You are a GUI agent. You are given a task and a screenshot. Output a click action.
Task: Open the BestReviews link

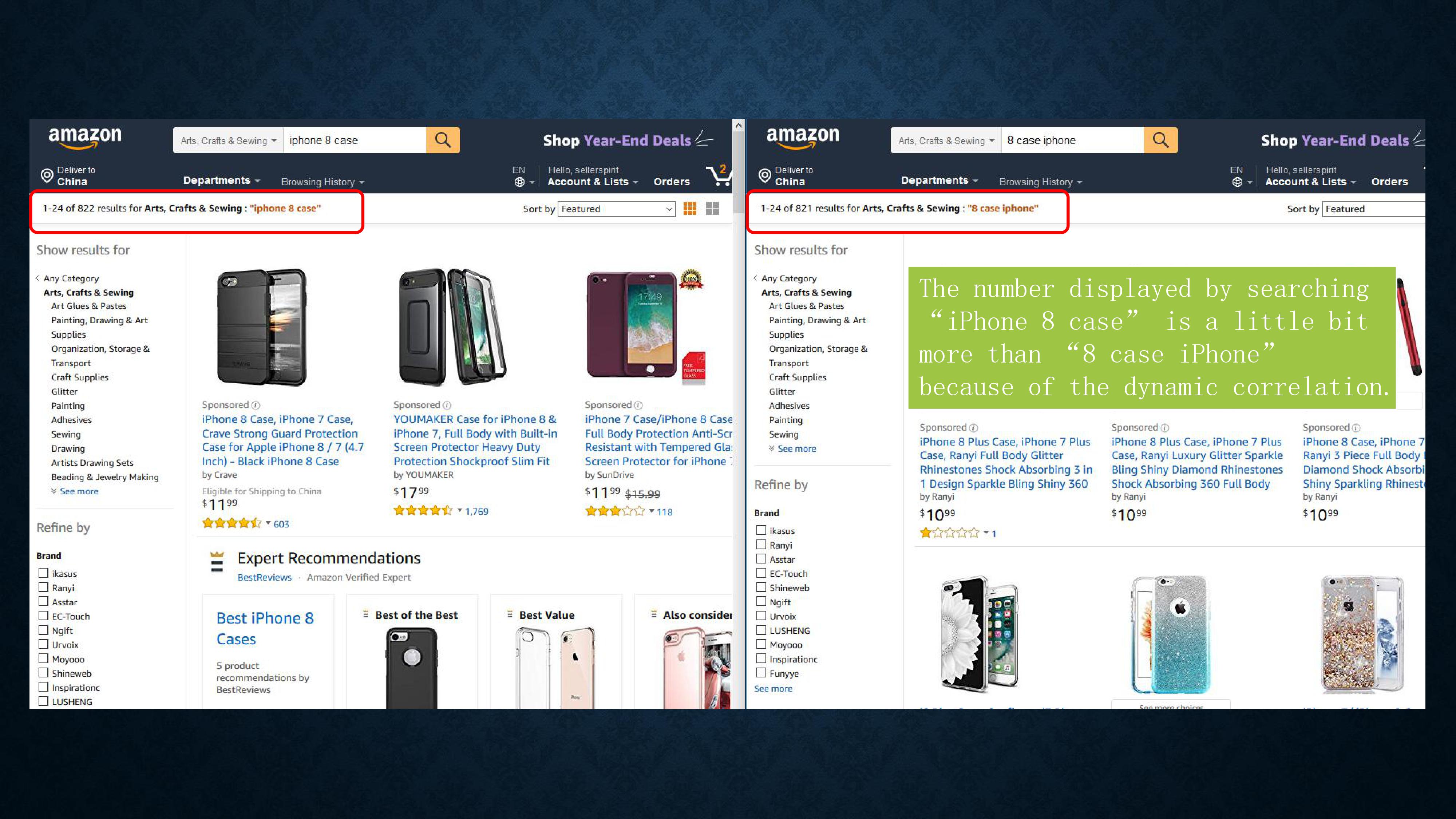click(x=265, y=577)
